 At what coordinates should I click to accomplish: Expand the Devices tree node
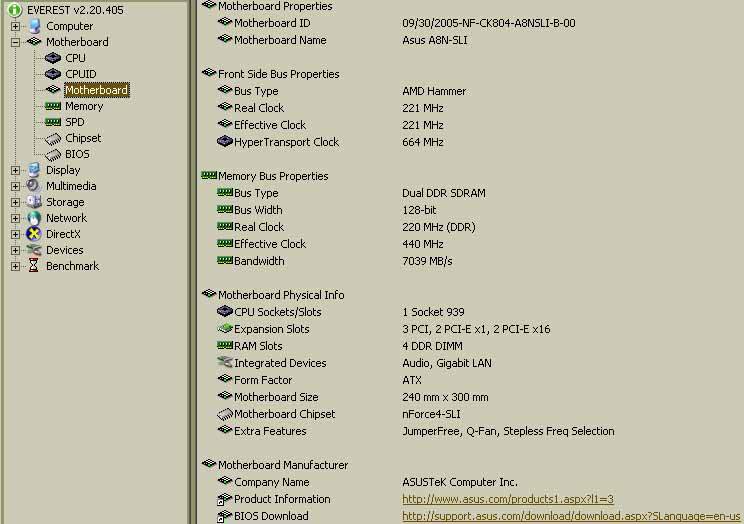[x=15, y=250]
